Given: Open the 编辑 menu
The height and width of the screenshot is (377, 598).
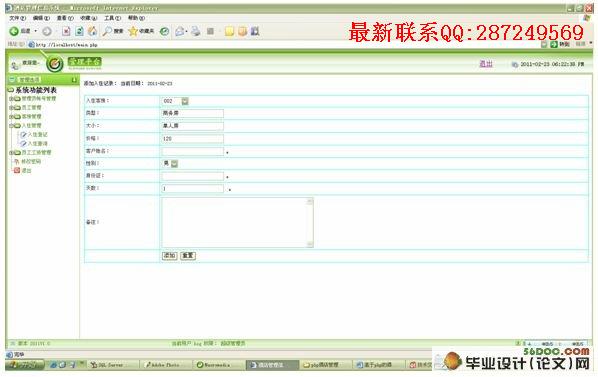Looking at the screenshot, I should point(41,18).
